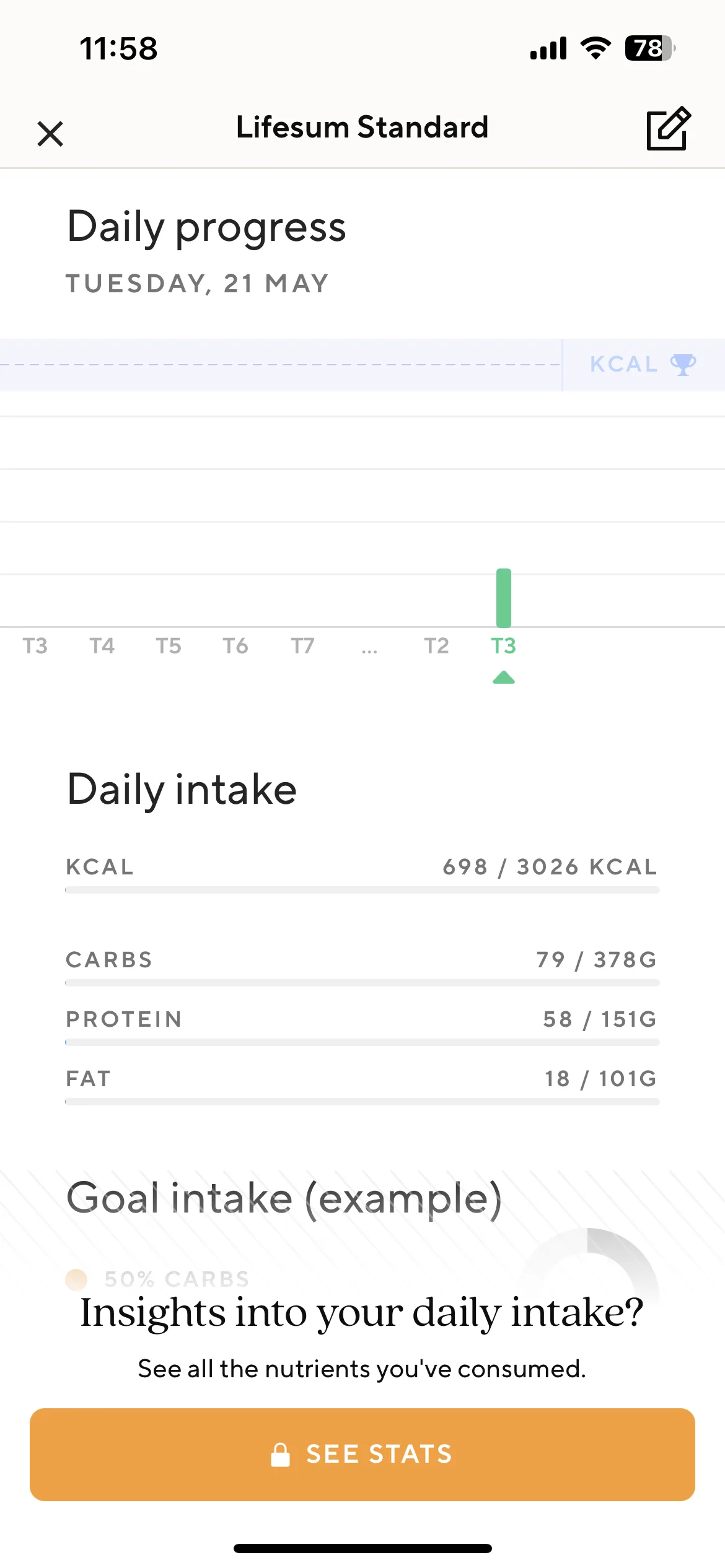Select day T5 on the chart axis
This screenshot has width=725, height=1568.
click(x=169, y=646)
